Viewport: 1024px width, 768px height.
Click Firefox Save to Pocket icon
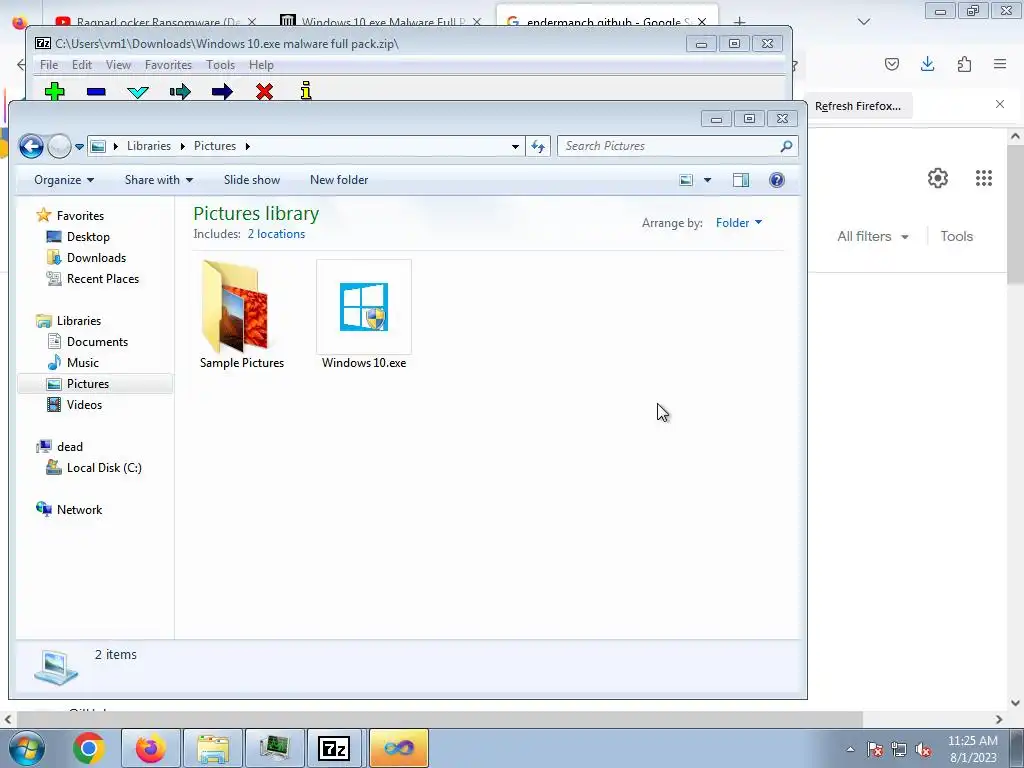[891, 64]
